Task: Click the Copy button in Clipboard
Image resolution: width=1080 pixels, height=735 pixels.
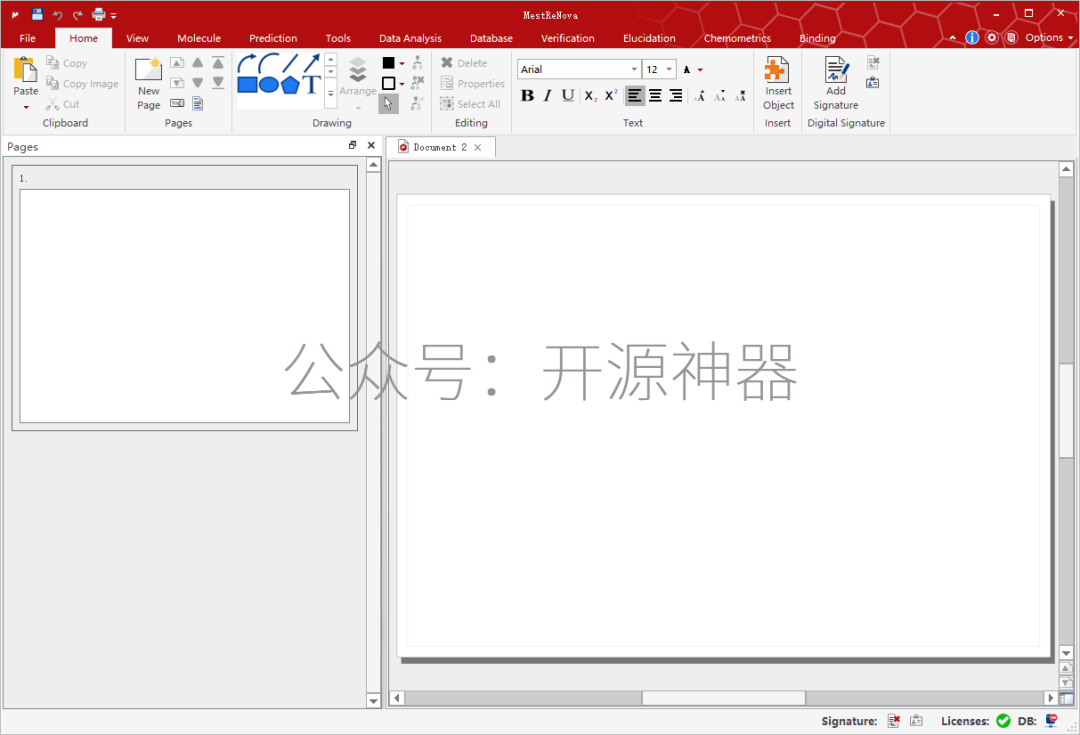Action: 67,63
